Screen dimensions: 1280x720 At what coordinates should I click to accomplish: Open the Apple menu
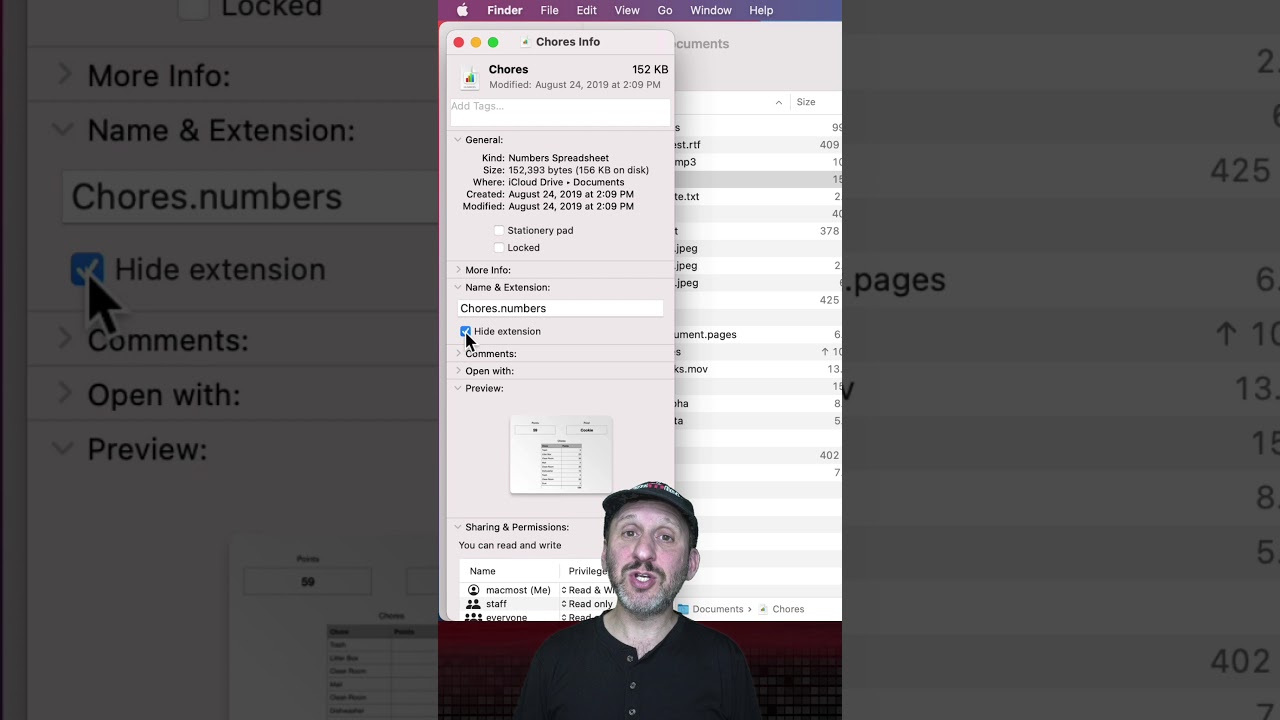pyautogui.click(x=462, y=10)
